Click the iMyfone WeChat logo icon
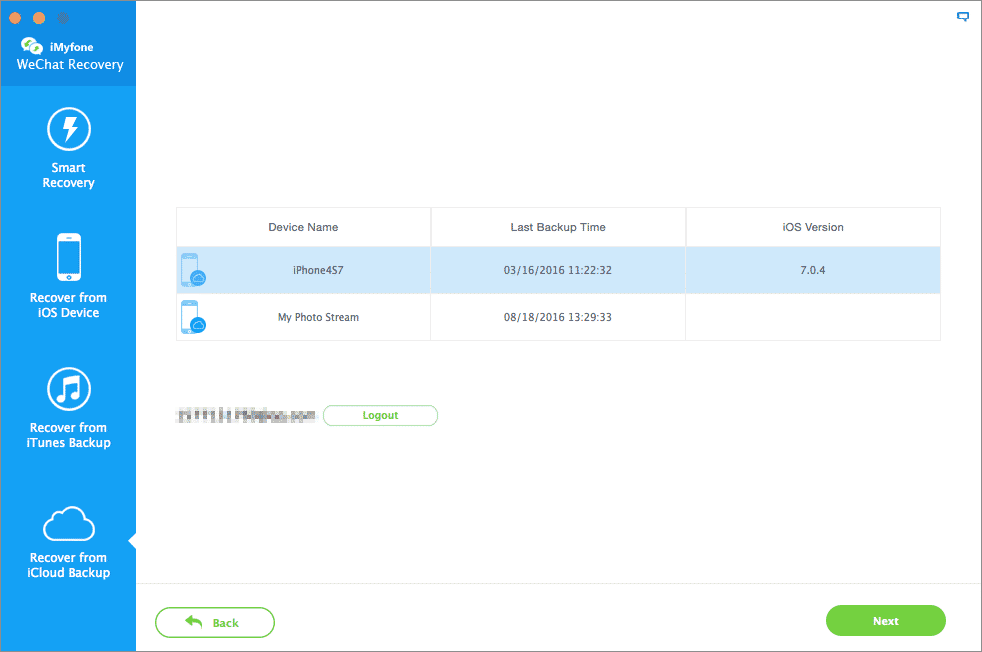982x652 pixels. point(33,46)
